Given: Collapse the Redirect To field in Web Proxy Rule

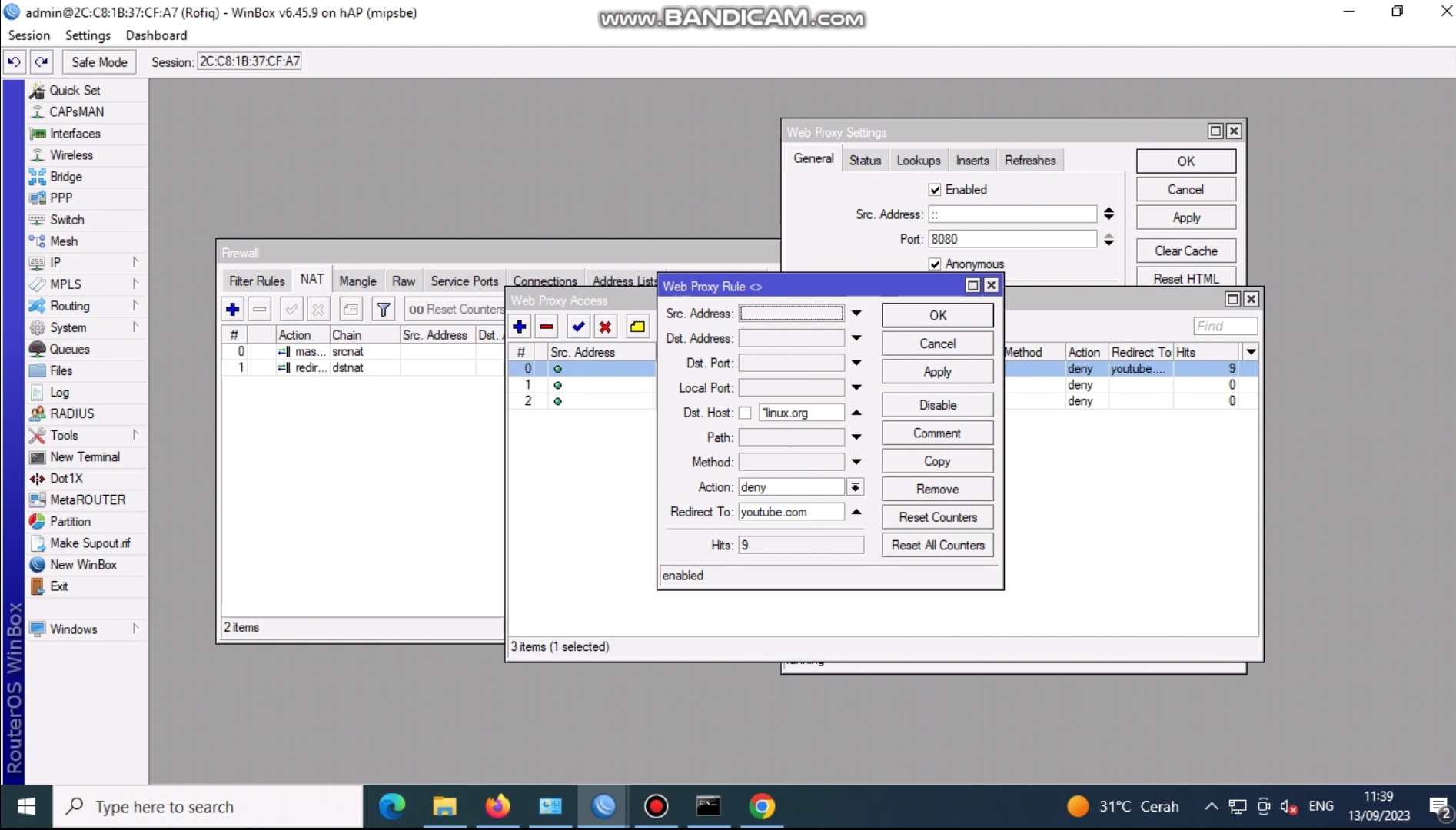Looking at the screenshot, I should [x=856, y=512].
